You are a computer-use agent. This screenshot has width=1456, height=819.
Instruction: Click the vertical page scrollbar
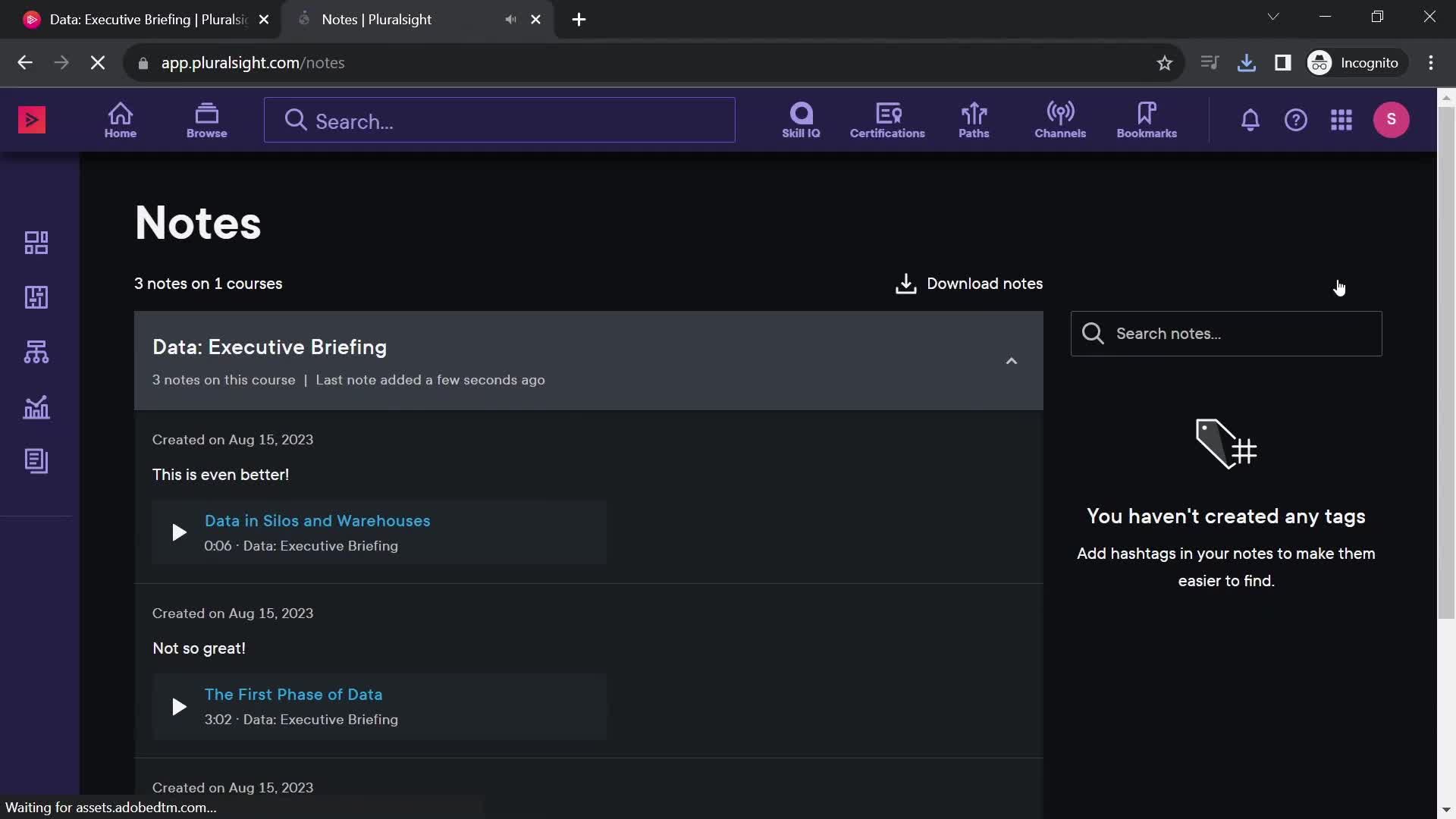click(x=1445, y=364)
